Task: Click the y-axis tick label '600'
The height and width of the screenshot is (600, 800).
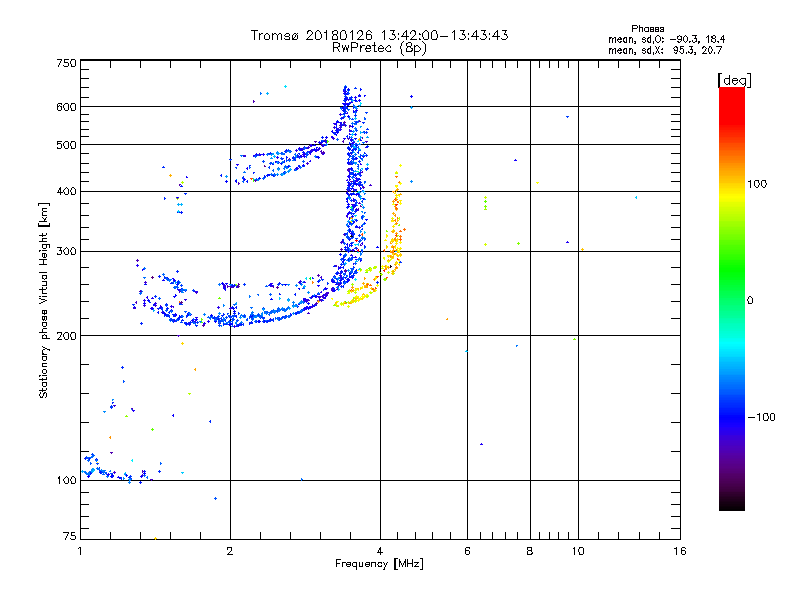Action: [66, 107]
